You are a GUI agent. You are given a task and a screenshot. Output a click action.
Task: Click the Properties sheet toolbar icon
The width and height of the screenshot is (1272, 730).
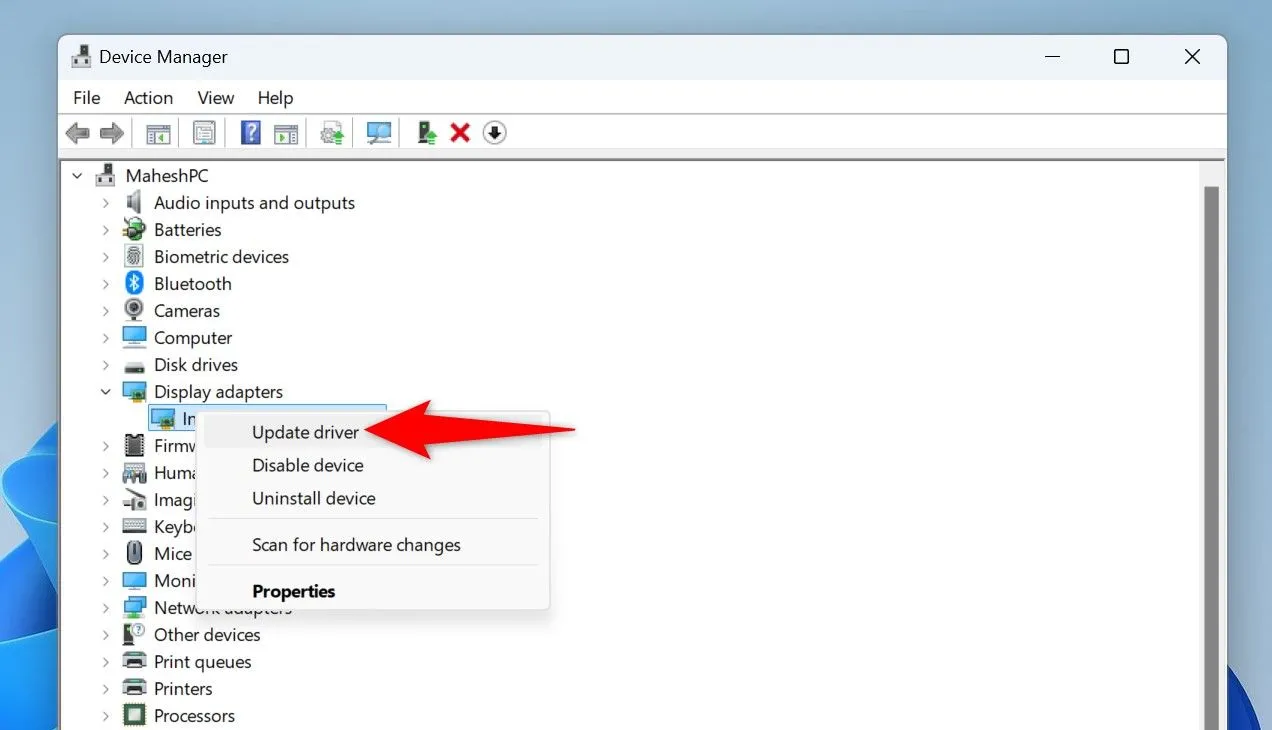(x=204, y=132)
